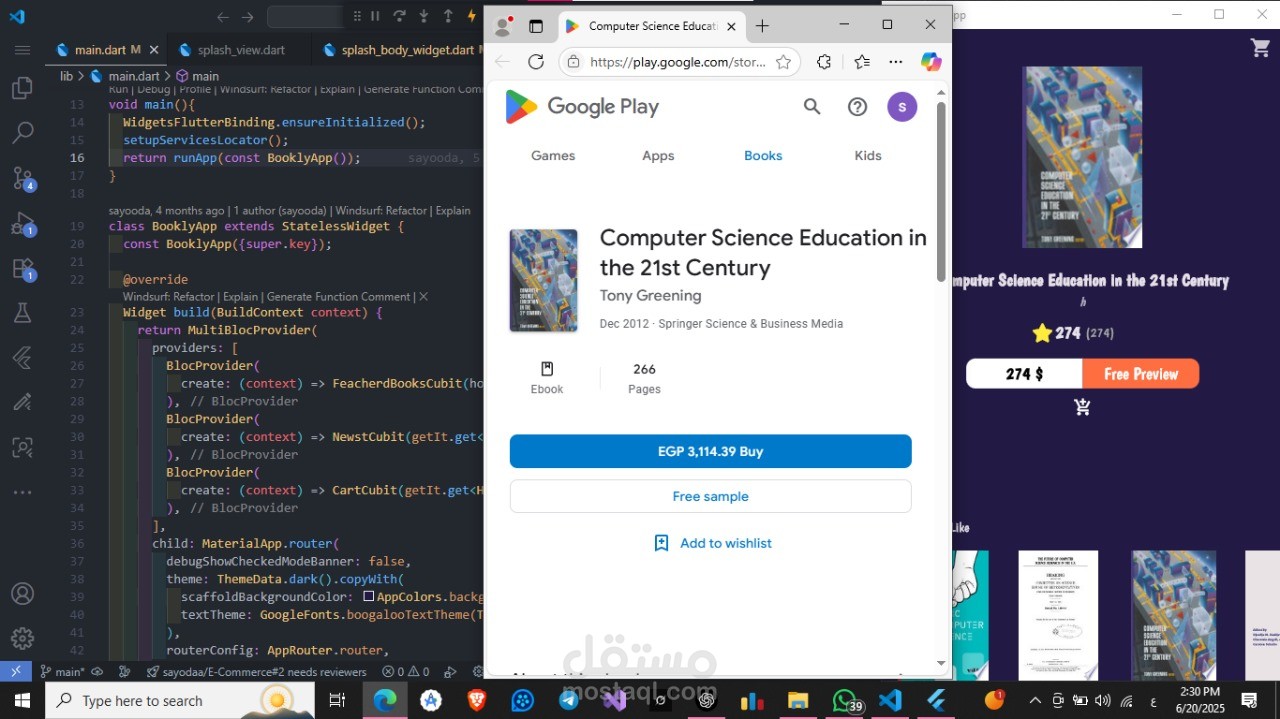Image resolution: width=1280 pixels, height=719 pixels.
Task: Click the lib breadcrumb segment
Action: coord(66,76)
